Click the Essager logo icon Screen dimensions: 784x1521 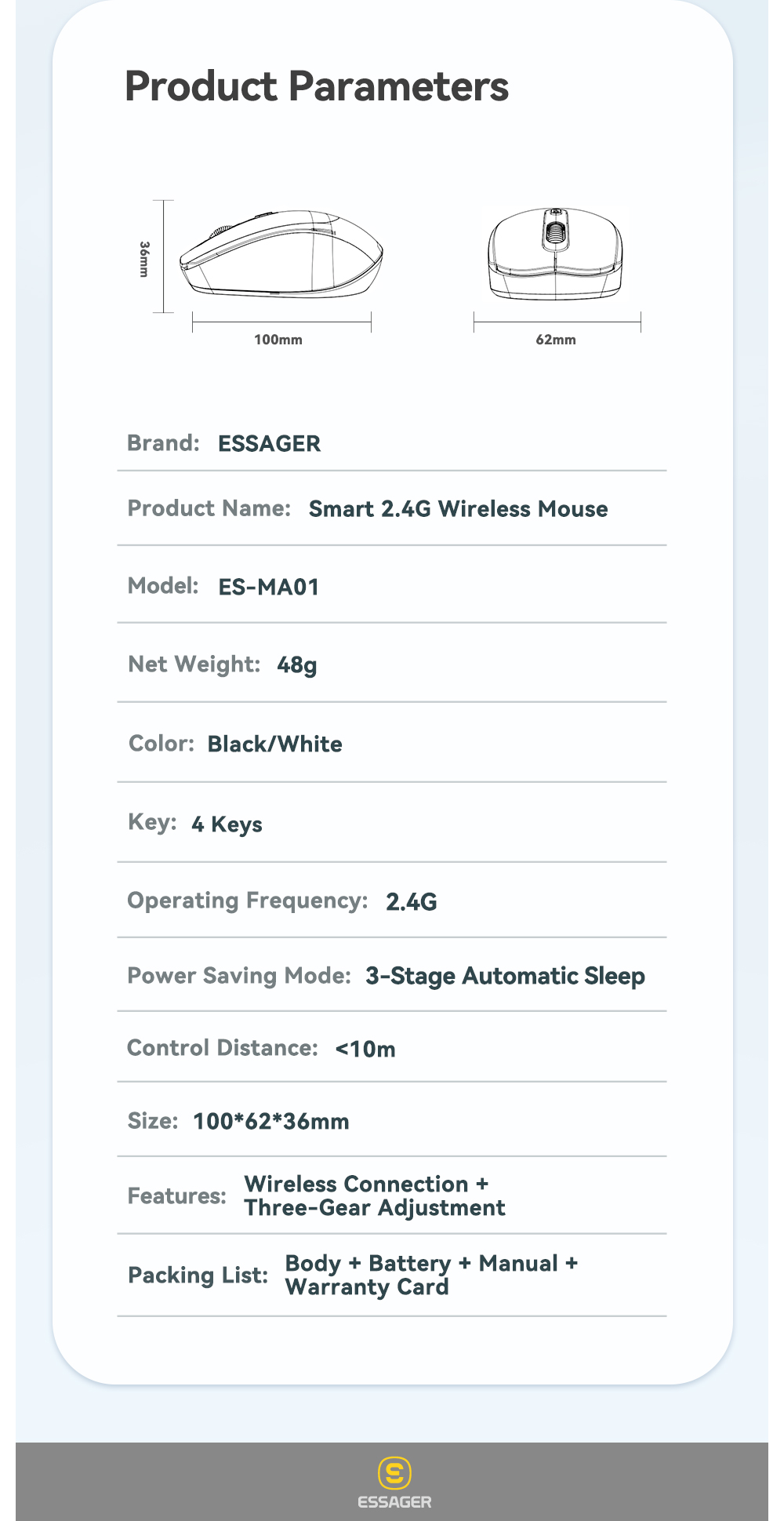coord(394,1473)
